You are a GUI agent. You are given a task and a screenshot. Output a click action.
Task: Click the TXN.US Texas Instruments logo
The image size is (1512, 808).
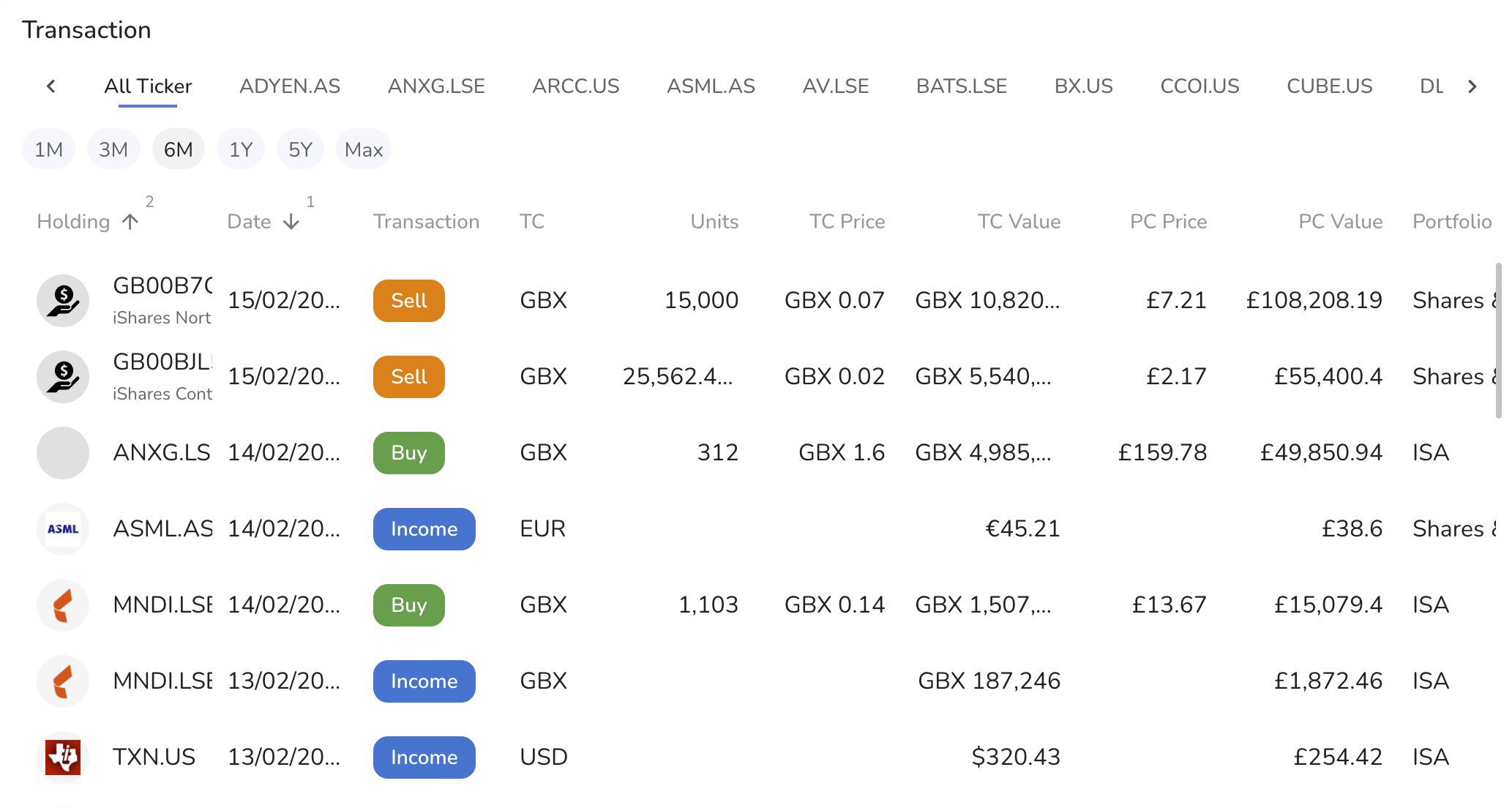pyautogui.click(x=63, y=757)
